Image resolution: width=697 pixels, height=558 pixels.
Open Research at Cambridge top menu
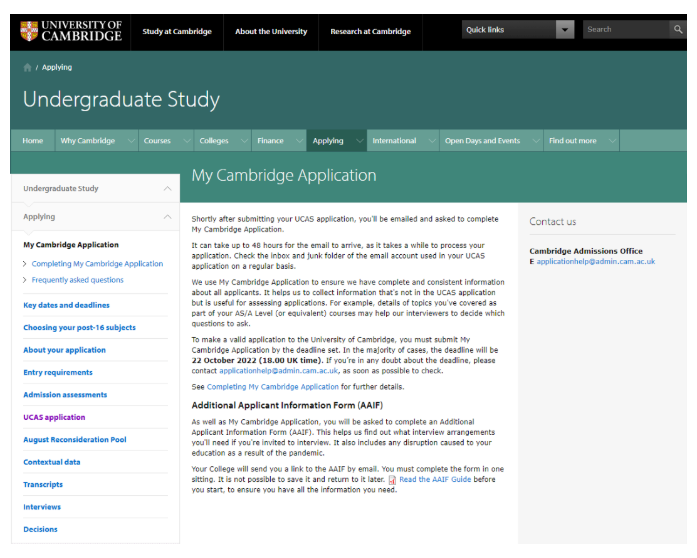click(370, 31)
